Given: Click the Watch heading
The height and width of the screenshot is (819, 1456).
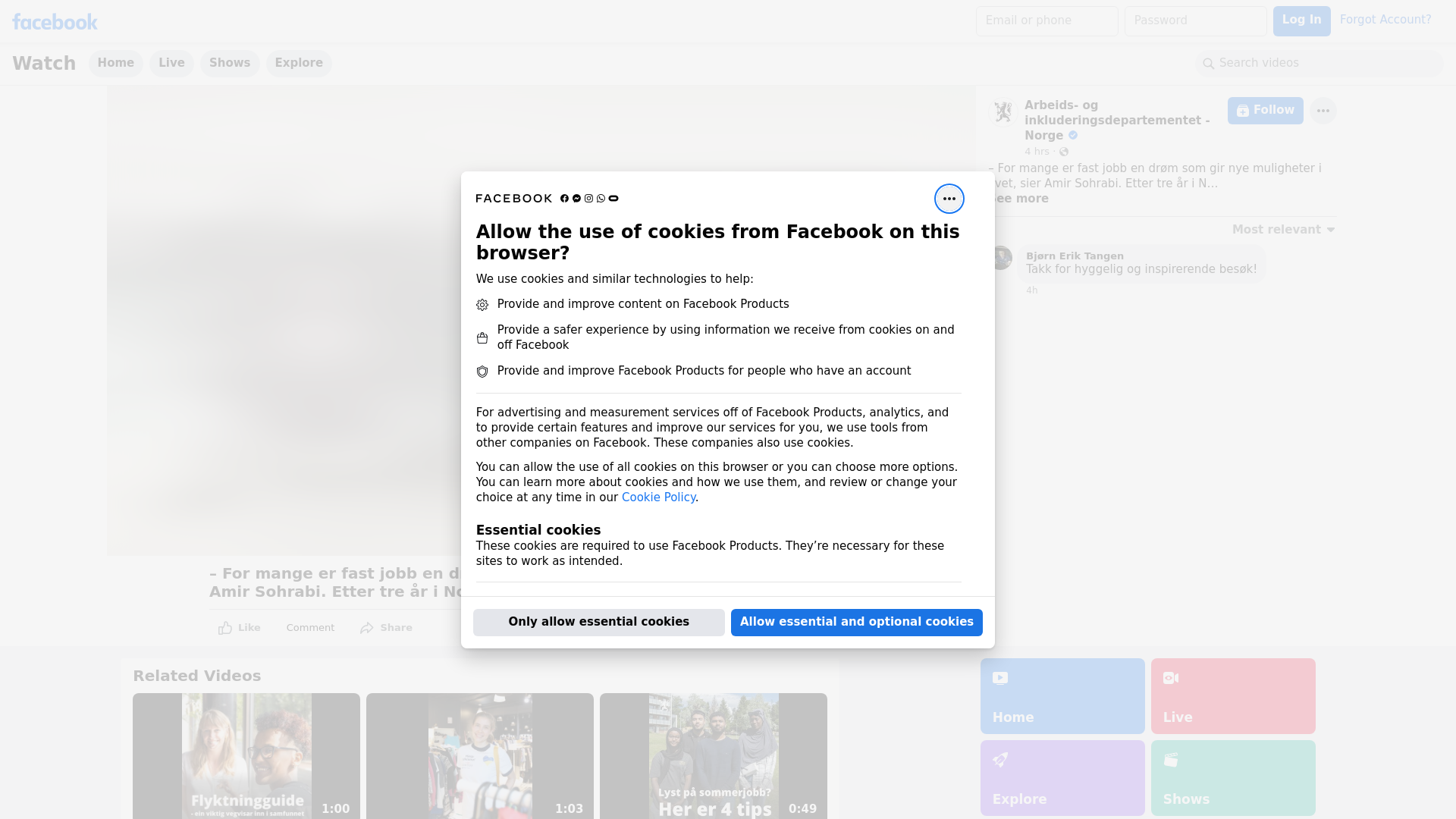Looking at the screenshot, I should (x=44, y=64).
